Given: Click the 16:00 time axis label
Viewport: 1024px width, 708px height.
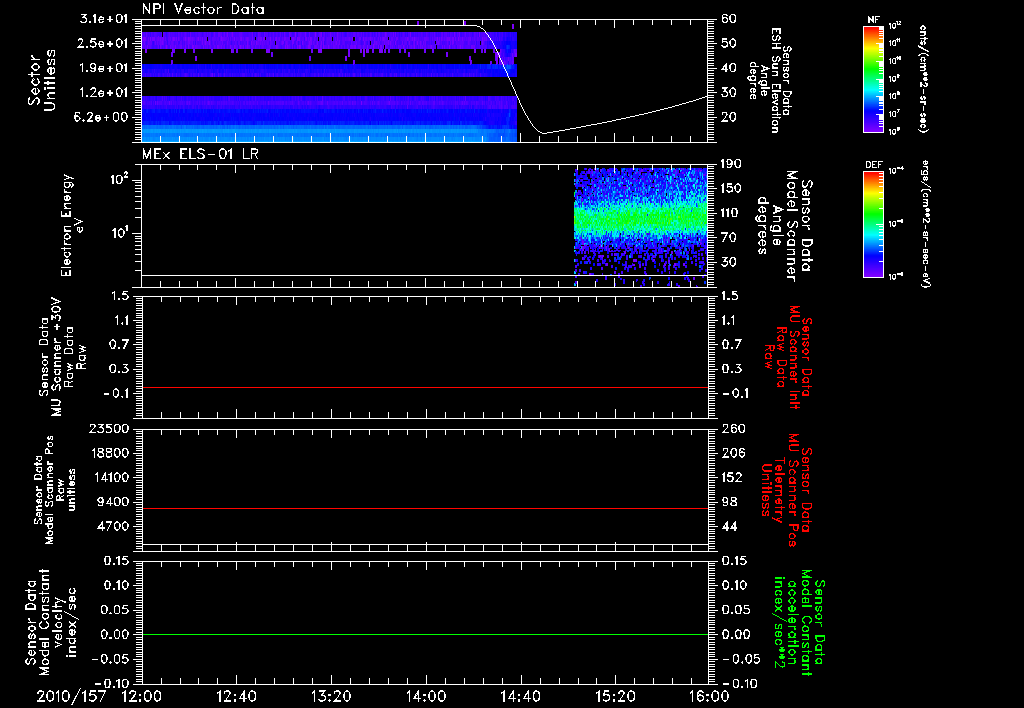Looking at the screenshot, I should click(709, 696).
